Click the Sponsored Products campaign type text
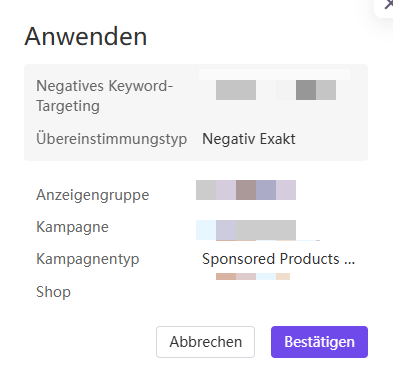 pos(271,259)
